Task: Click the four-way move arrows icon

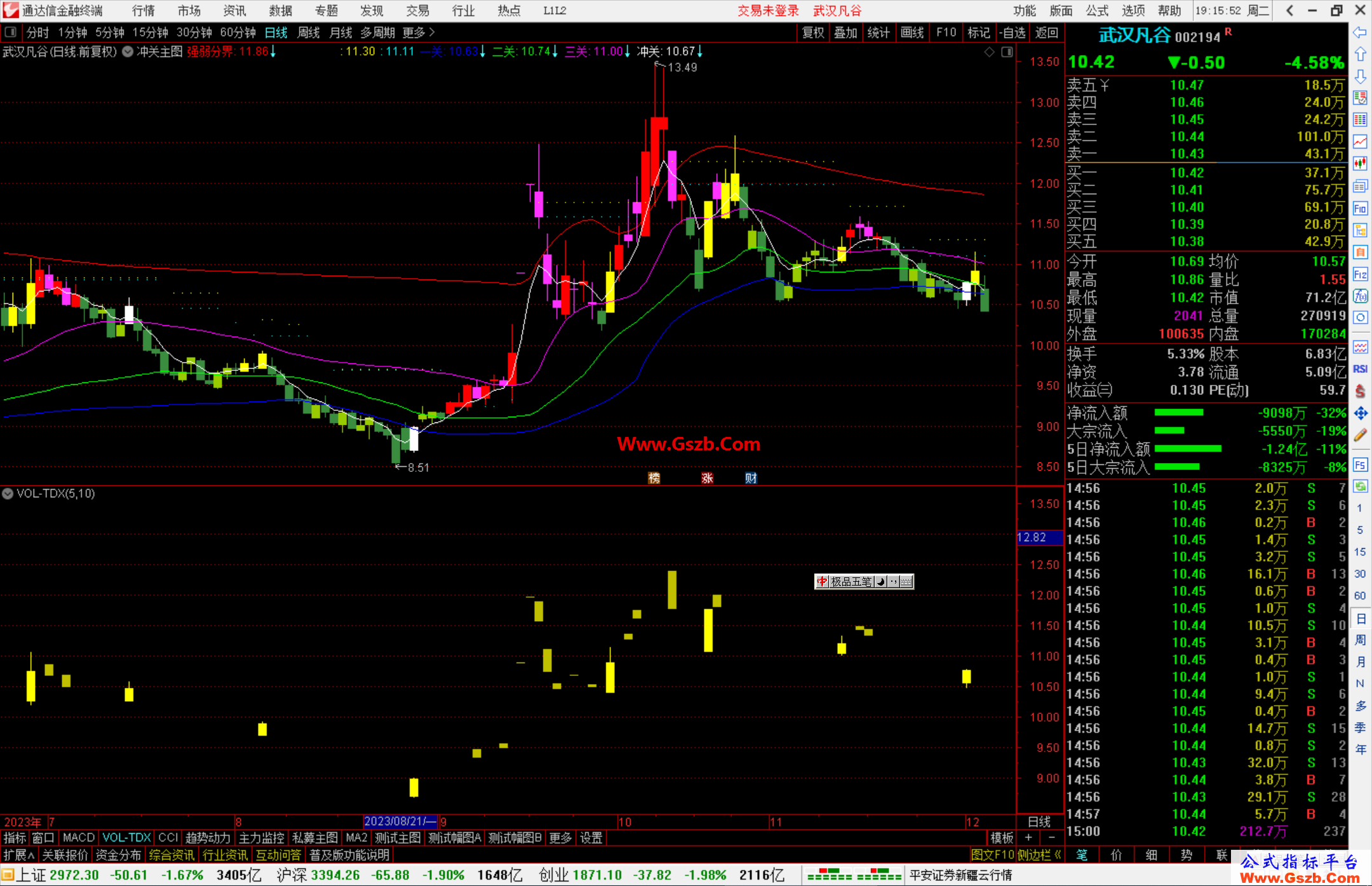Action: [1360, 413]
